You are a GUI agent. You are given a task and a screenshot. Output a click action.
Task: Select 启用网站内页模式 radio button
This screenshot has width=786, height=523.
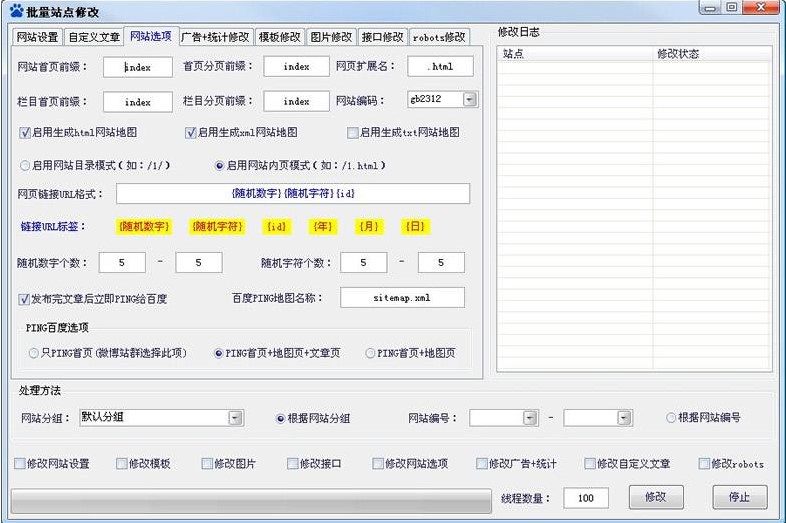[219, 165]
